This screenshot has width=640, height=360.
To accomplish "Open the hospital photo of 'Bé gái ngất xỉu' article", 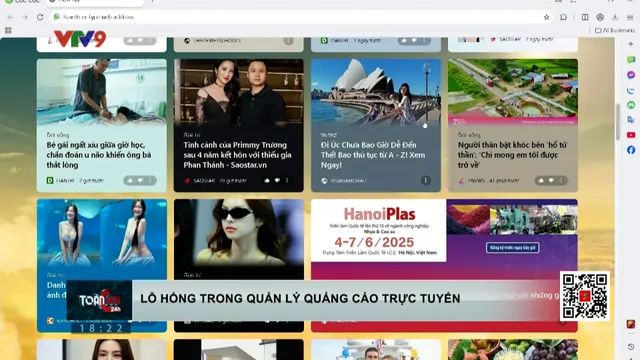I will point(102,91).
